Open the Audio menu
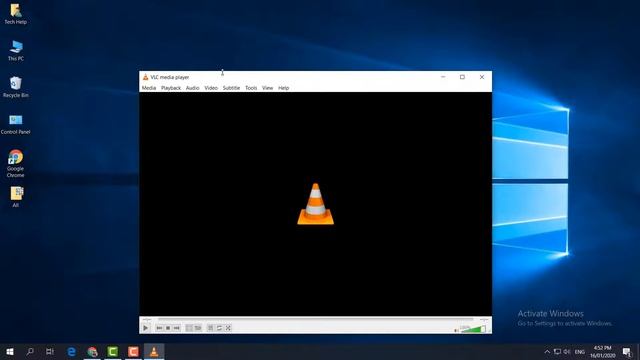The height and width of the screenshot is (360, 640). [193, 88]
